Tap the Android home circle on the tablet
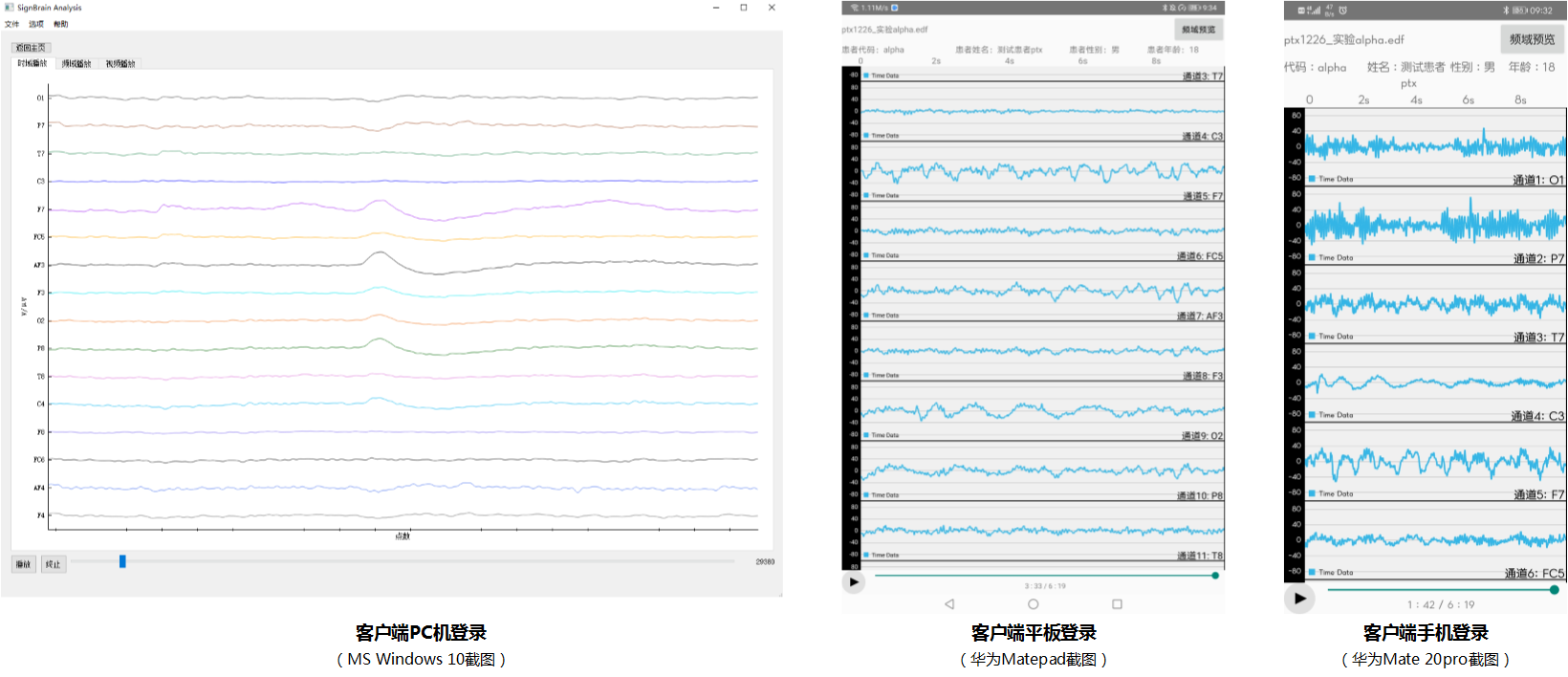This screenshot has height=677, width=1568. (x=1033, y=603)
